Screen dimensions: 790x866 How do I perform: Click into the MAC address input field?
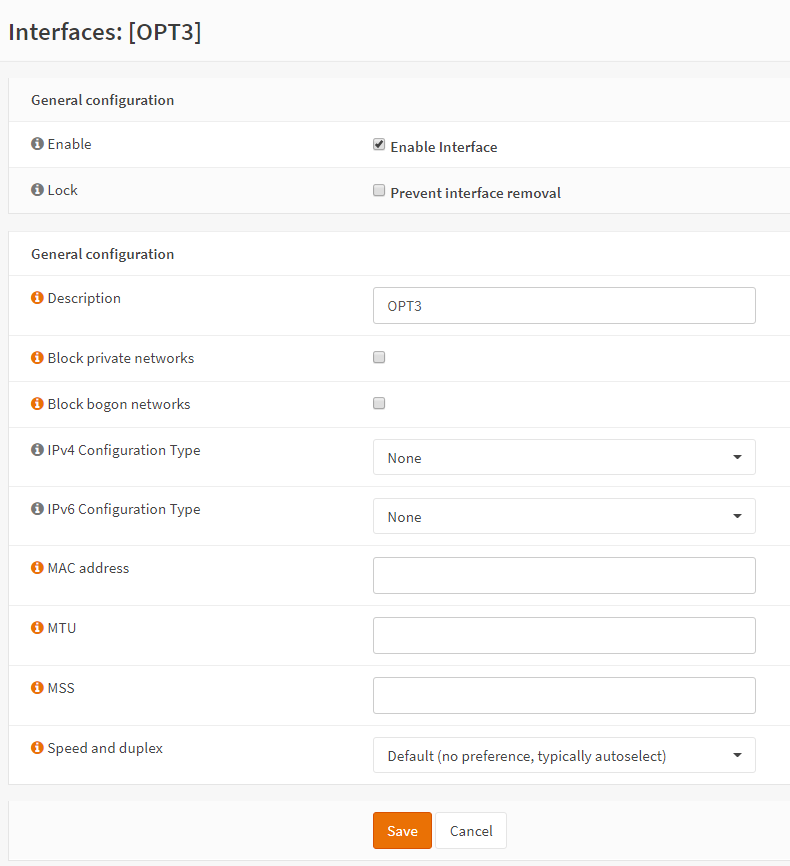pyautogui.click(x=564, y=576)
